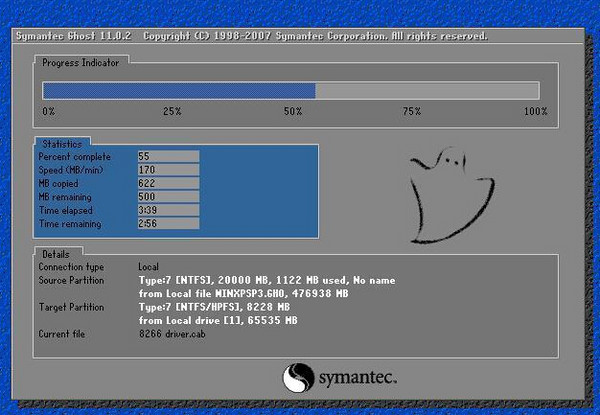Screen dimensions: 600x415
Task: Click the Copyright Symantec Corporation notice
Action: click(x=315, y=36)
